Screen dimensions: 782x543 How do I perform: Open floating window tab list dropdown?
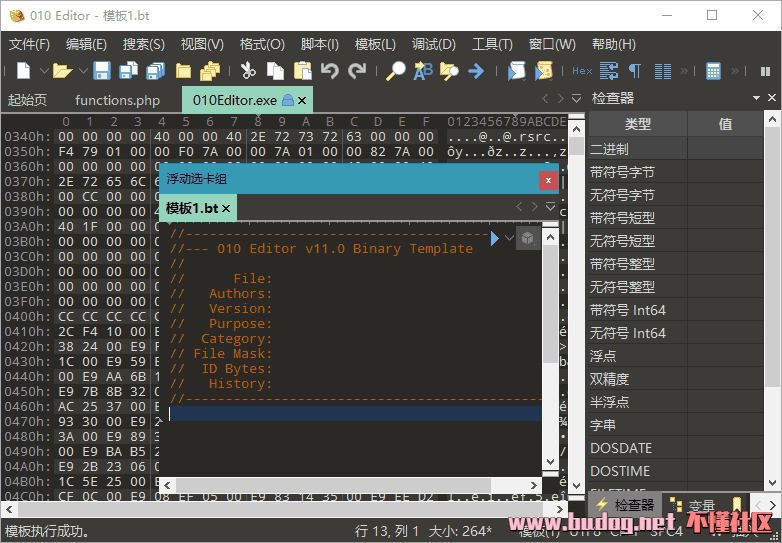pyautogui.click(x=550, y=206)
